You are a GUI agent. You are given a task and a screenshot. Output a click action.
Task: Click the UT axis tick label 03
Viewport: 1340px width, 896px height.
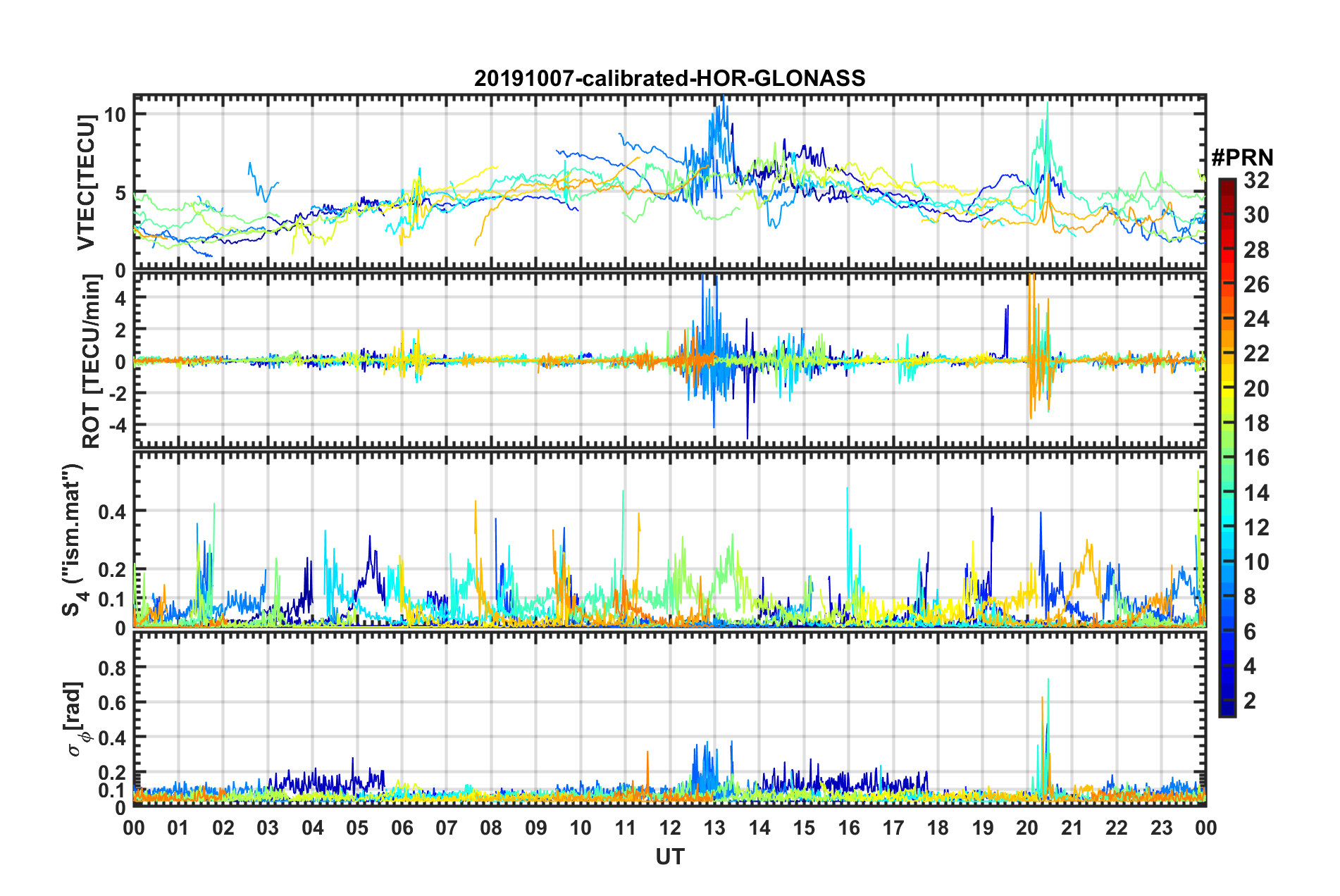pyautogui.click(x=268, y=828)
